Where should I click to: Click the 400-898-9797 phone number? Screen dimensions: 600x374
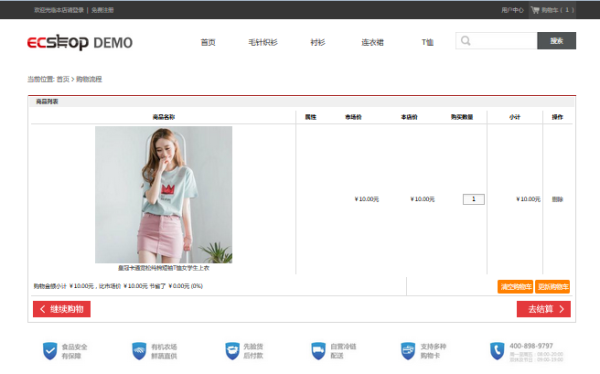[531, 346]
